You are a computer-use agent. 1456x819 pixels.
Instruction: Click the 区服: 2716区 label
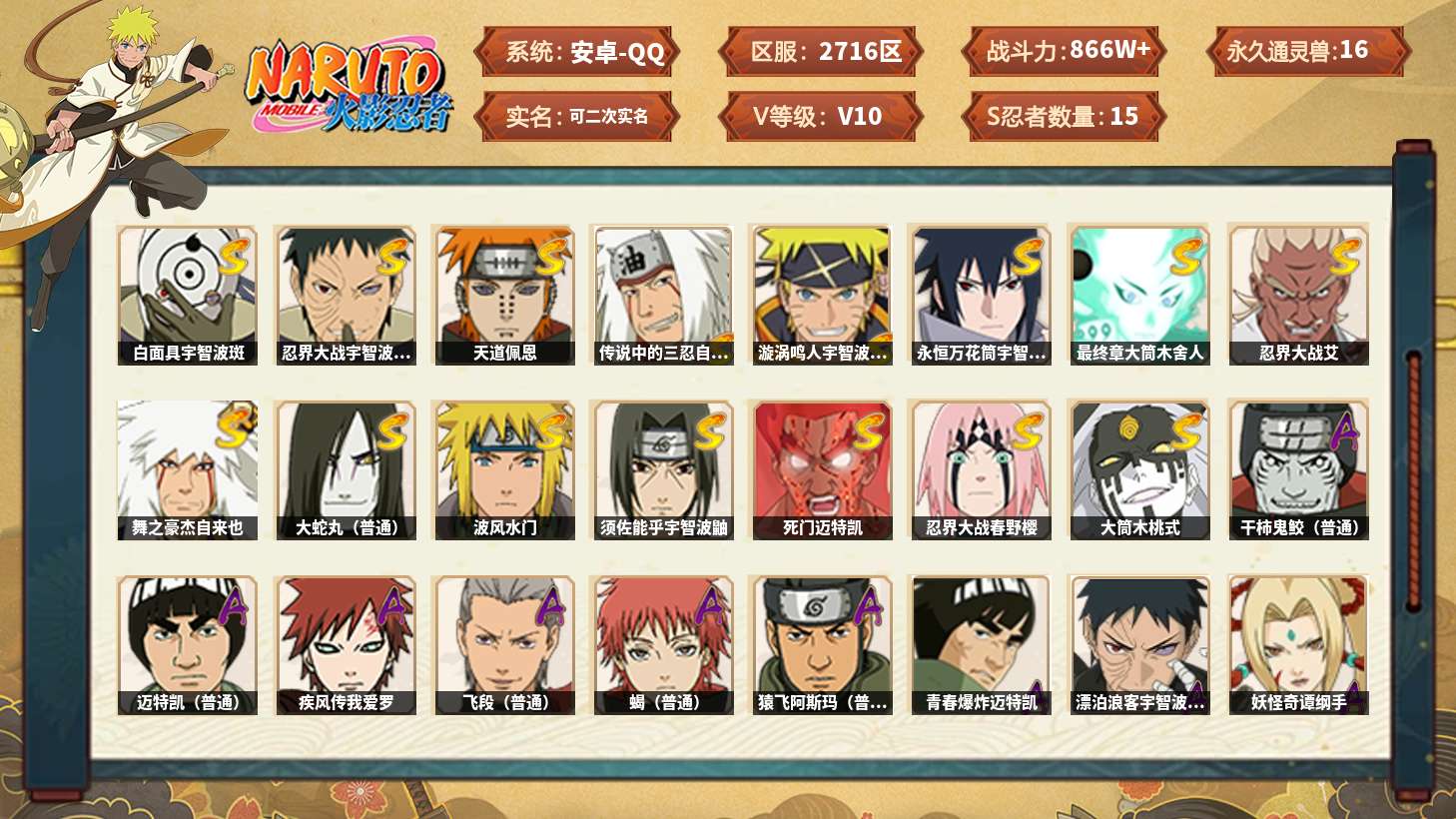[x=821, y=52]
